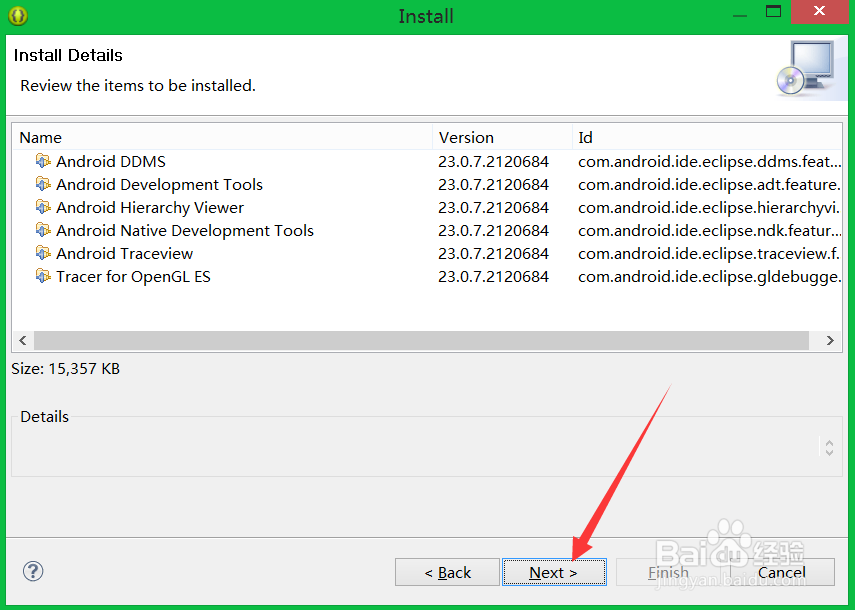
Task: Click the Tracer for OpenGL ES version value
Action: (x=493, y=276)
